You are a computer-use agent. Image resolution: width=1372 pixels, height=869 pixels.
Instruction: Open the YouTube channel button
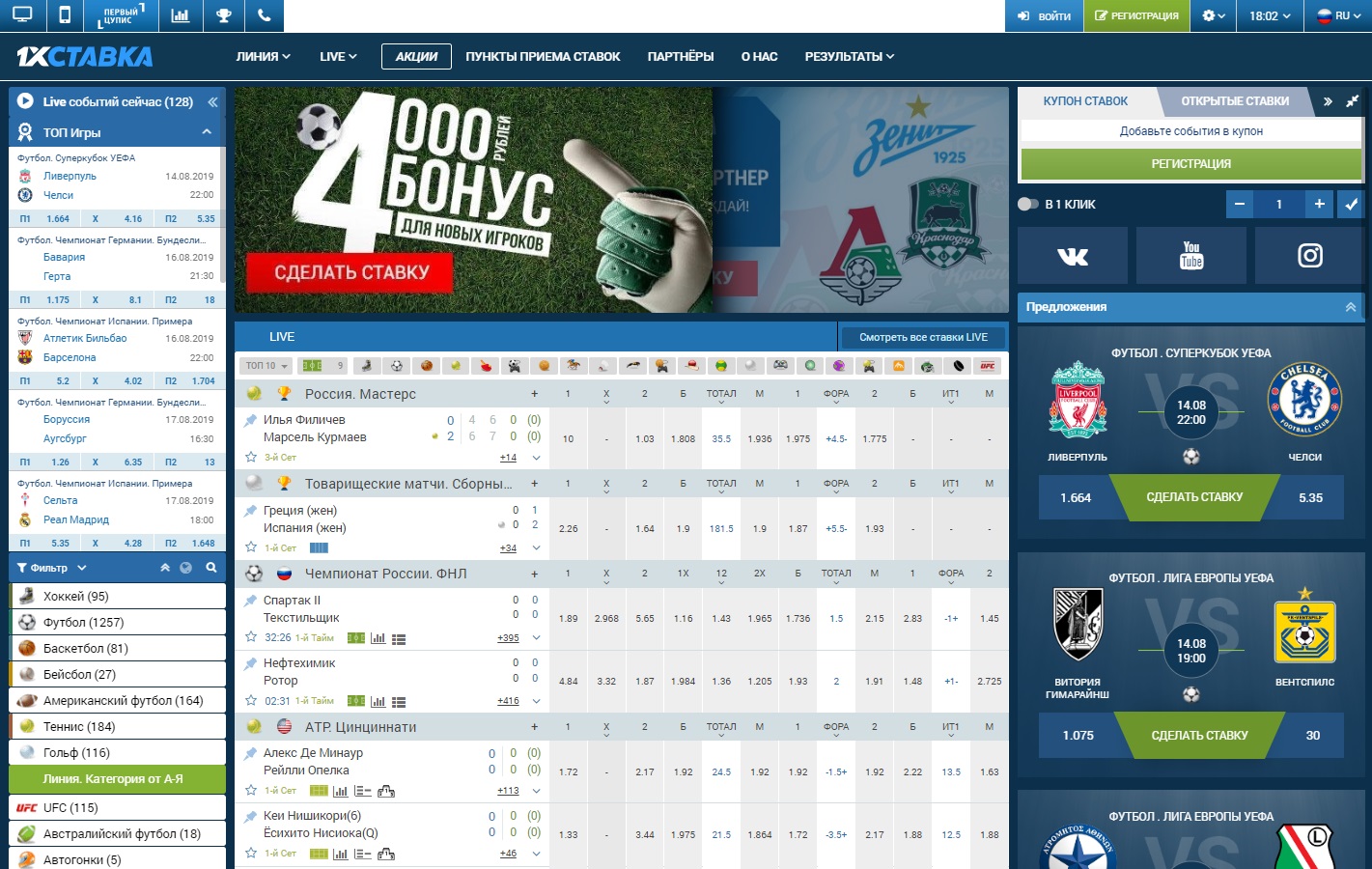click(1191, 256)
